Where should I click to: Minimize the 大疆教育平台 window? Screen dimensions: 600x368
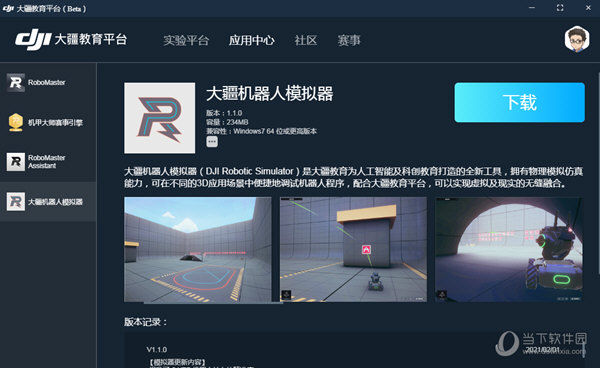(532, 8)
